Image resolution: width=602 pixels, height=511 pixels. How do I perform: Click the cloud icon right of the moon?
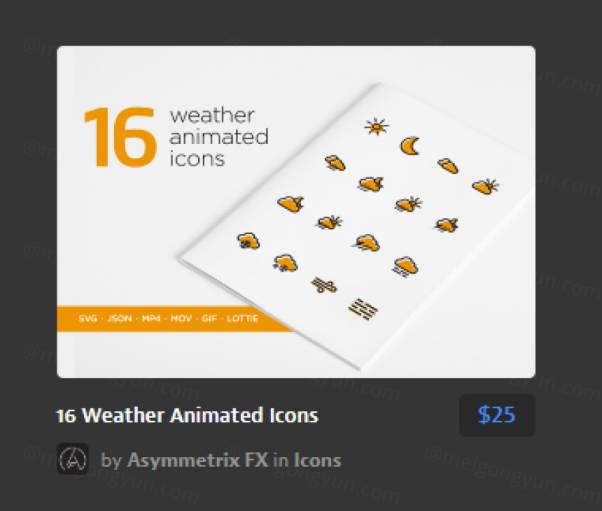(x=448, y=165)
